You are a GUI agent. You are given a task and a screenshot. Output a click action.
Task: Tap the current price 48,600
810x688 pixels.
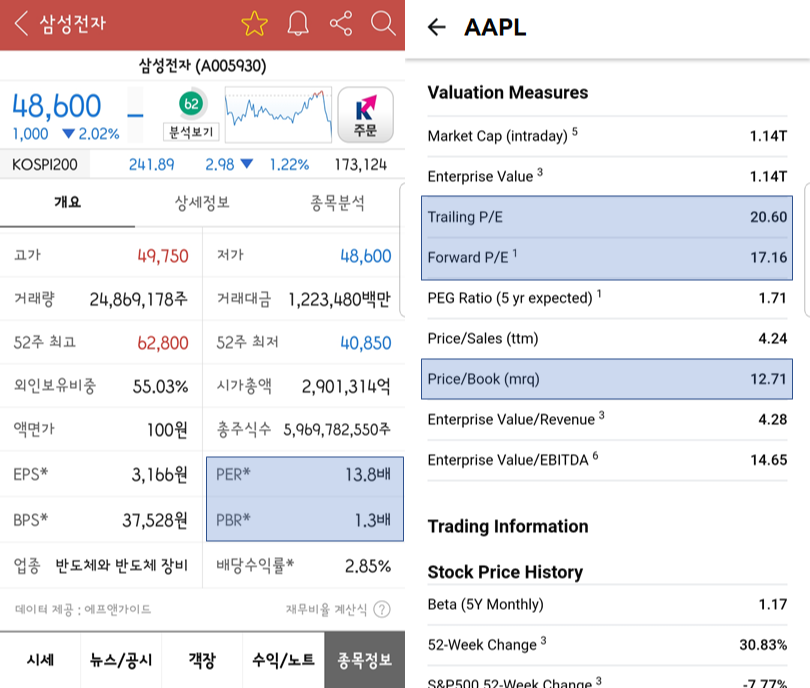57,106
